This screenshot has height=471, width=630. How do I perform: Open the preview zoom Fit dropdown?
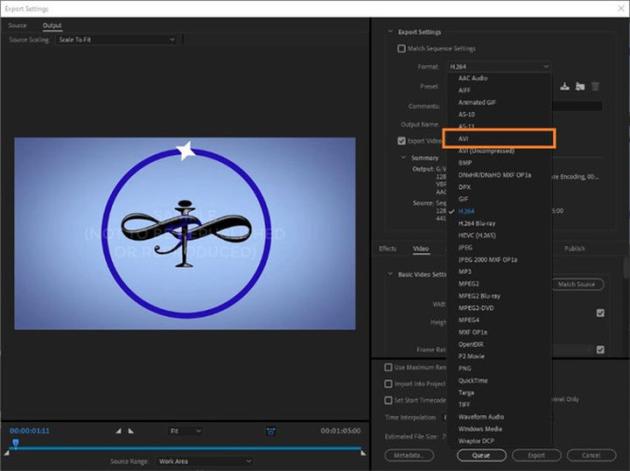click(185, 431)
